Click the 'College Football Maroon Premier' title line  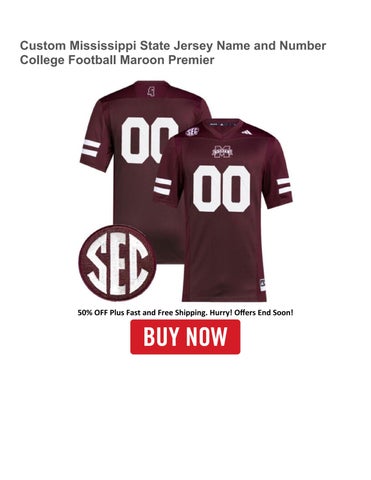pos(117,60)
